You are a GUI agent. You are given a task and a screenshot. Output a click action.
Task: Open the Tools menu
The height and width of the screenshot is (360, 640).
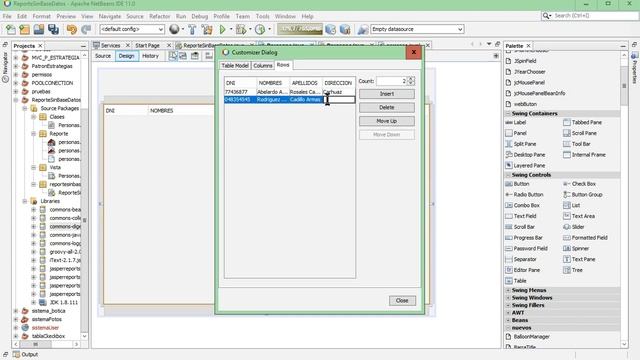tap(262, 16)
